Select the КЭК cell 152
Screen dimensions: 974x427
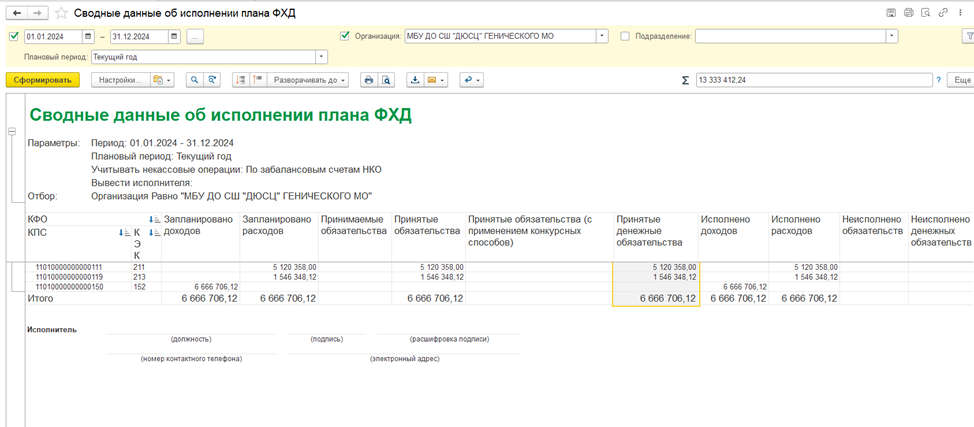(x=147, y=287)
